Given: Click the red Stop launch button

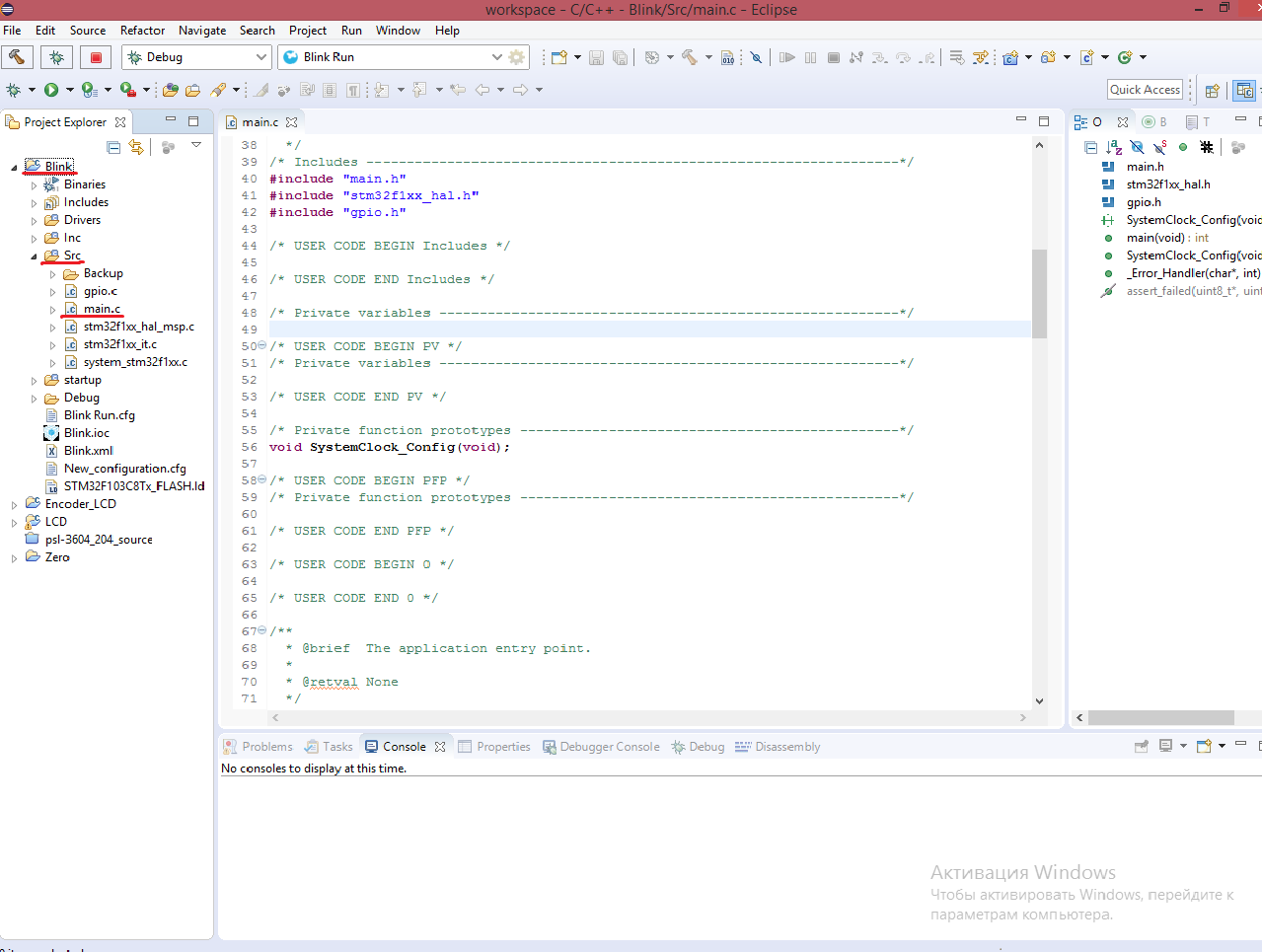Looking at the screenshot, I should [x=96, y=57].
